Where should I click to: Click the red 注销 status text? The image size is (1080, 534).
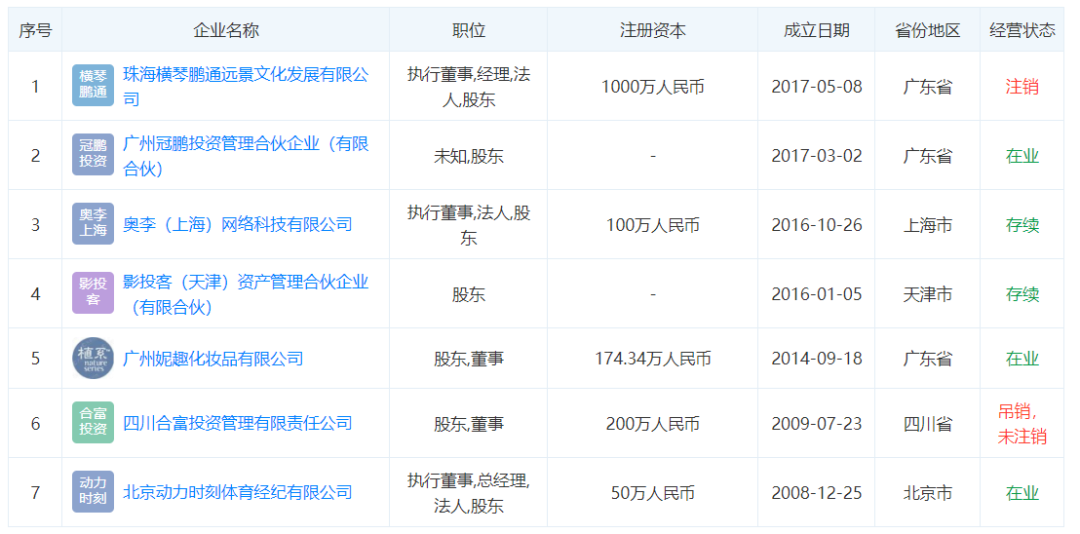click(1022, 87)
